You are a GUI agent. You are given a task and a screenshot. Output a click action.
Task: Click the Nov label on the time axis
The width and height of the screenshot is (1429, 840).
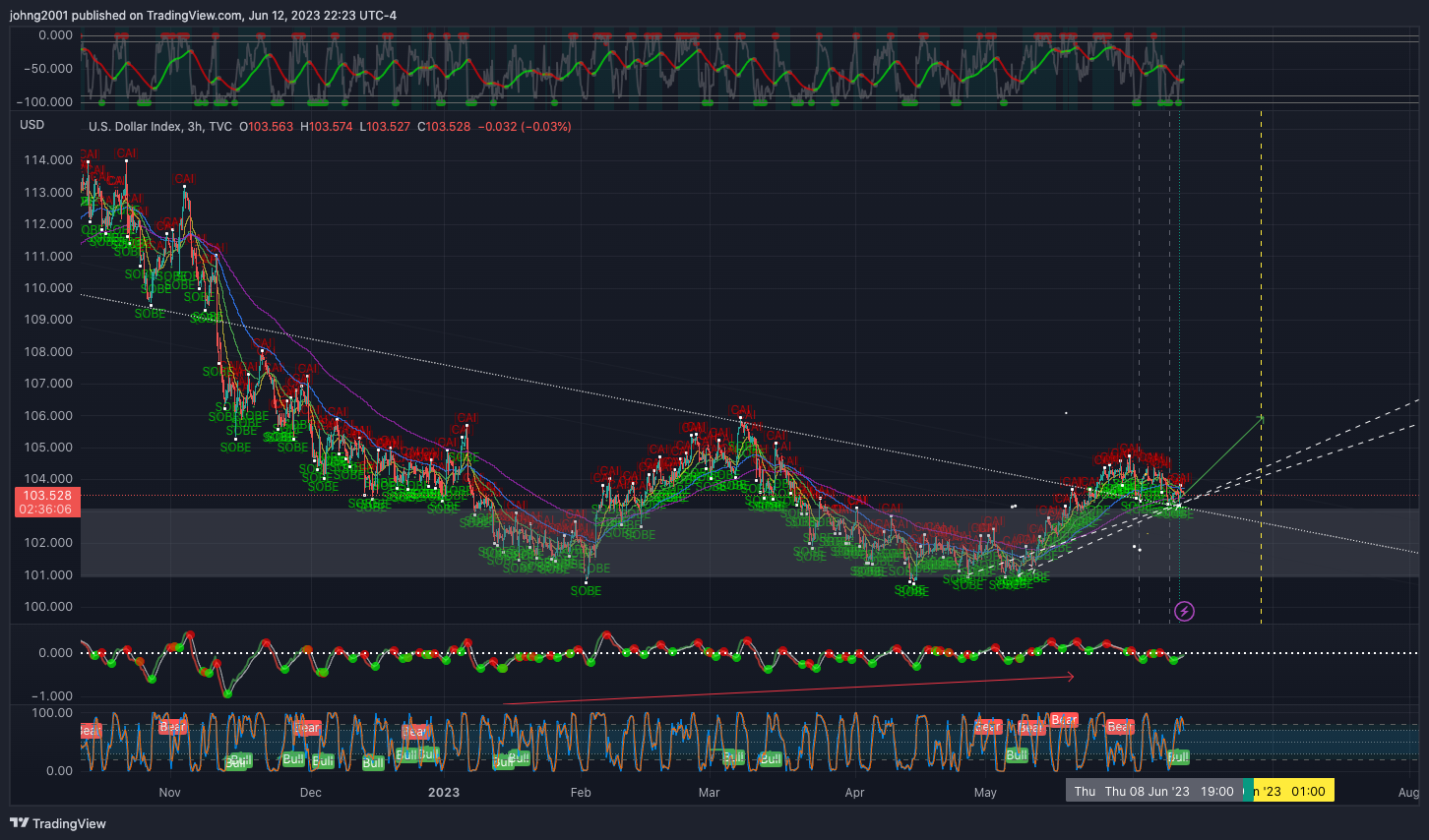coord(169,793)
